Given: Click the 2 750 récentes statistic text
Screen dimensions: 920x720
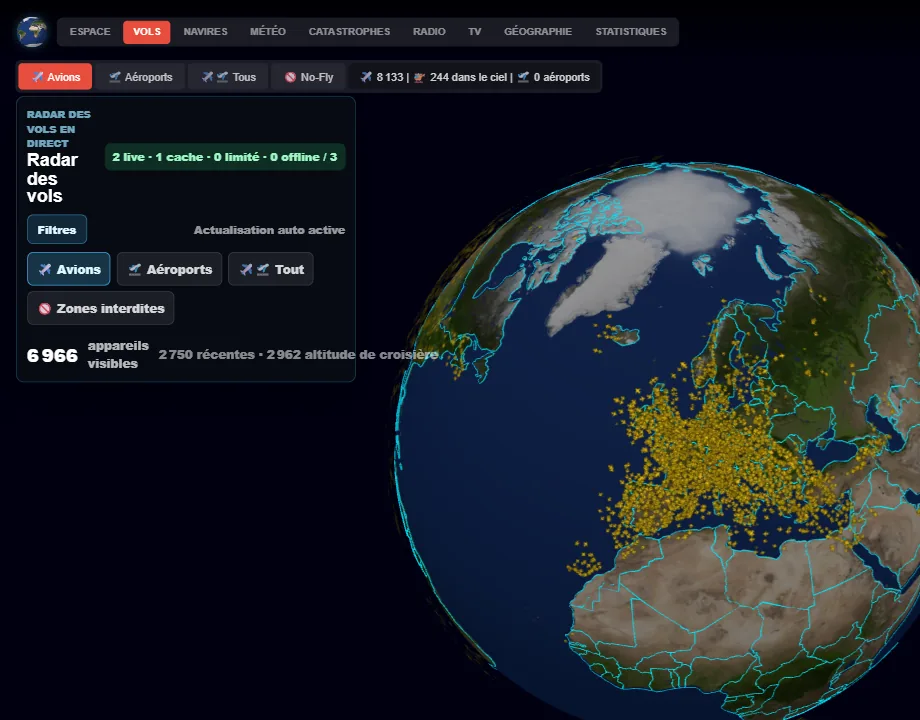Looking at the screenshot, I should (x=207, y=354).
